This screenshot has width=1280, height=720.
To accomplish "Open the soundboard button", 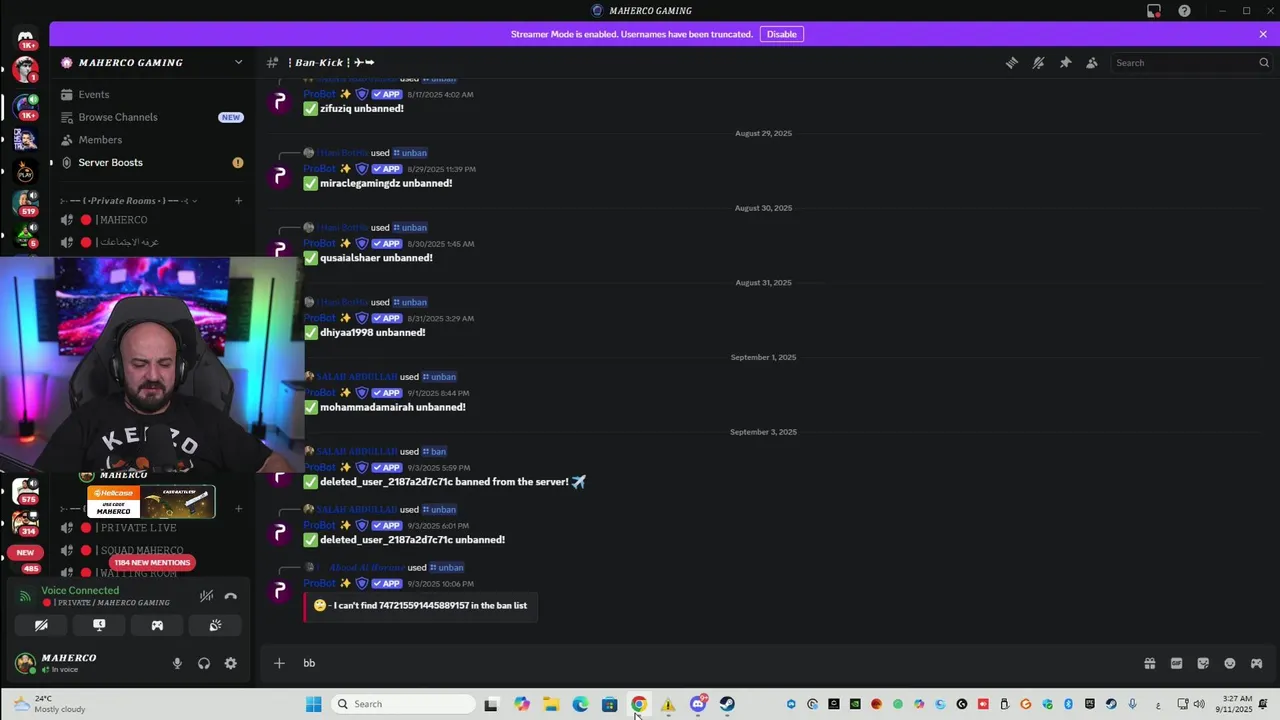I will click(215, 625).
